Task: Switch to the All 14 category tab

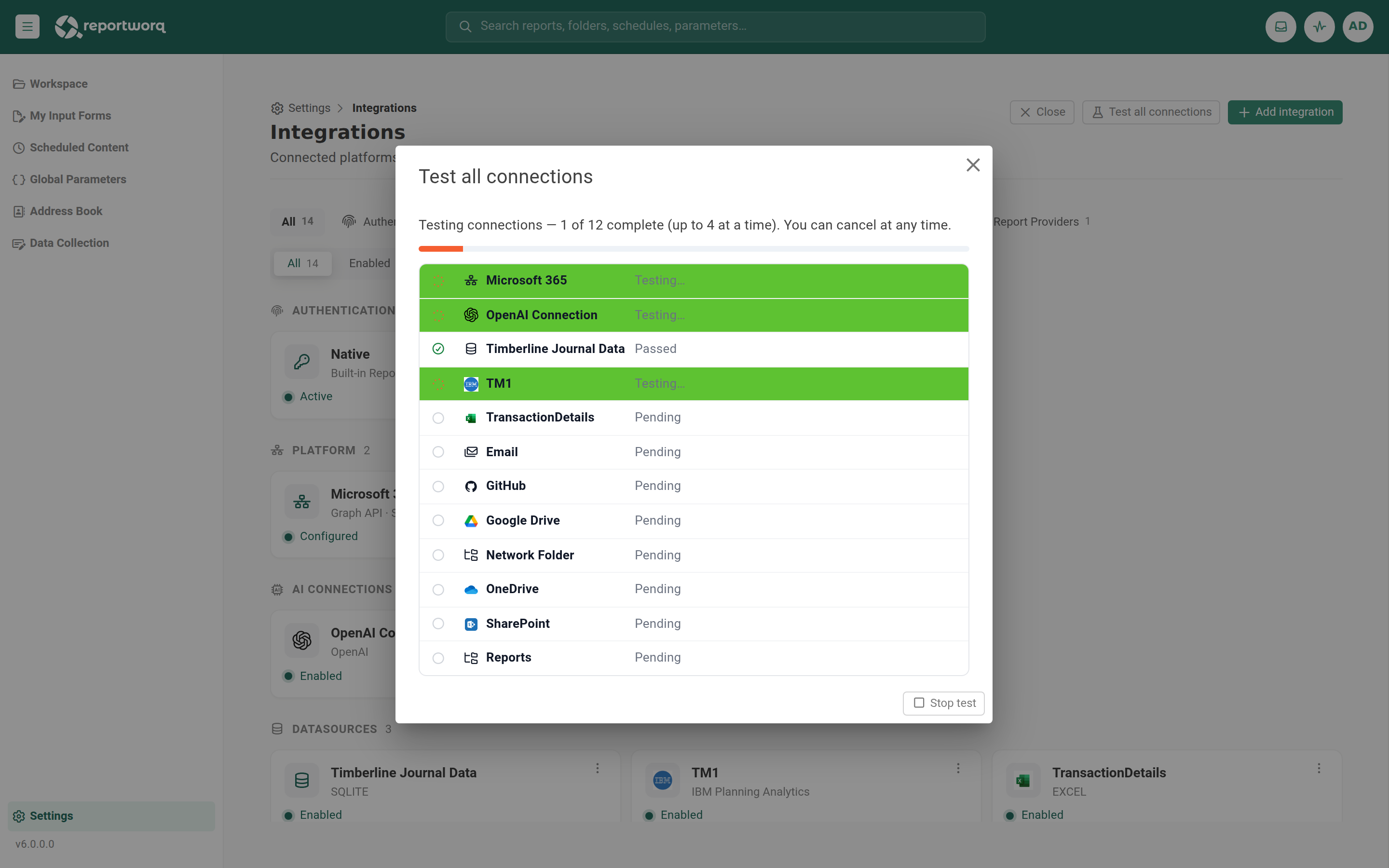Action: click(297, 222)
